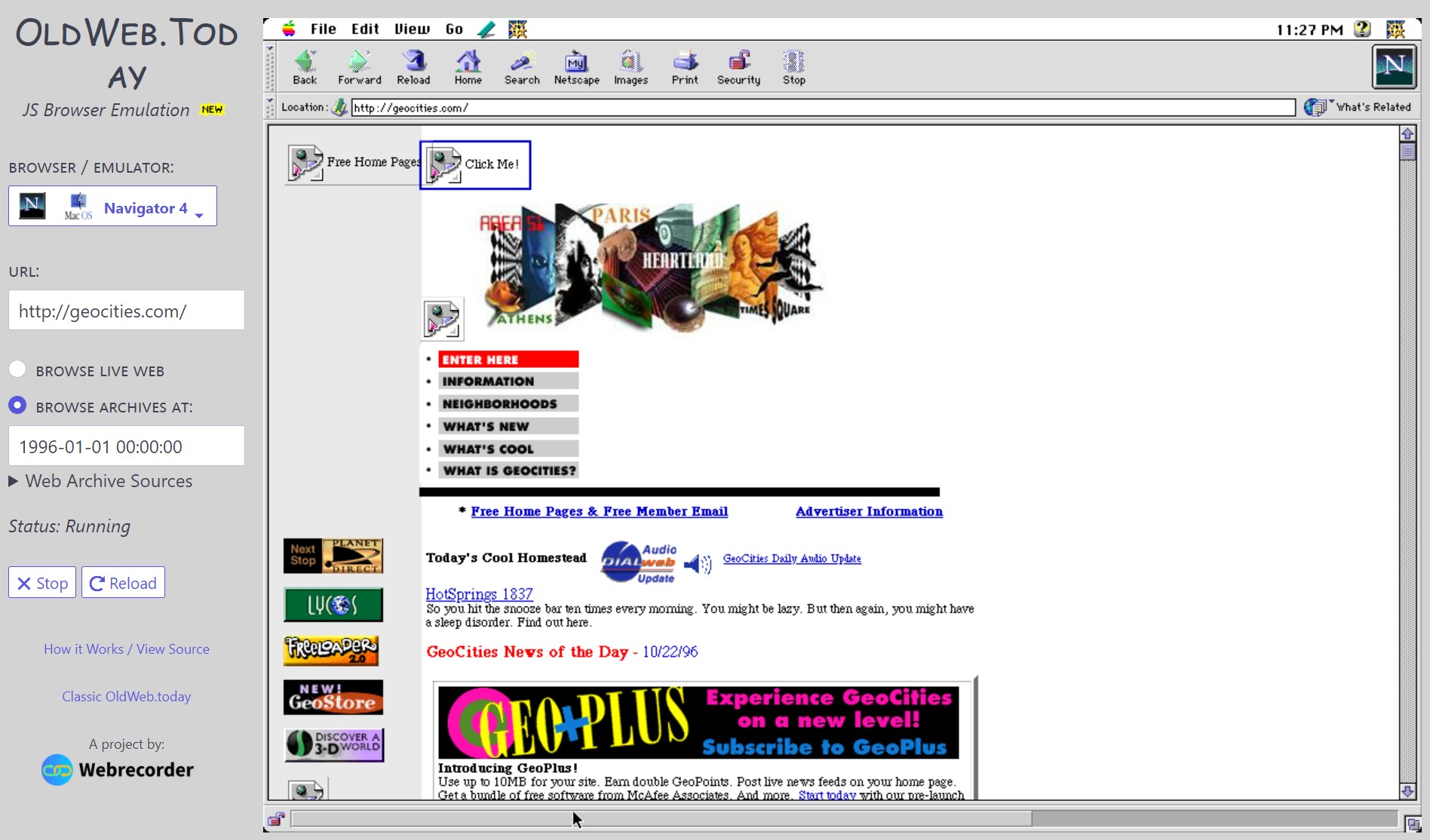The height and width of the screenshot is (840, 1430).
Task: Open the Navigator 4 browser dropdown
Action: click(x=112, y=206)
